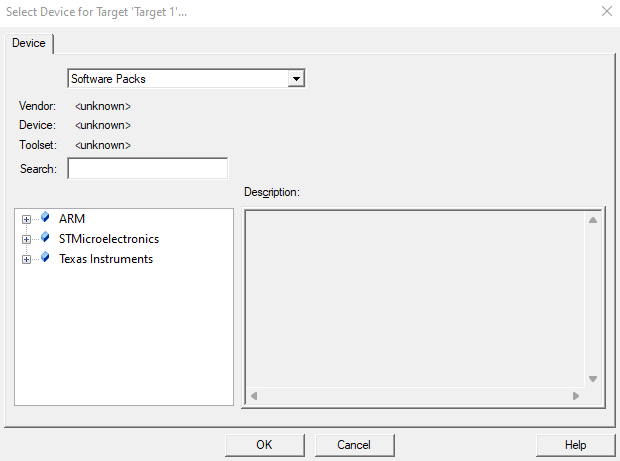Screen dimensions: 620x461
Task: Expand the Texas Instruments tree node
Action: (x=26, y=259)
